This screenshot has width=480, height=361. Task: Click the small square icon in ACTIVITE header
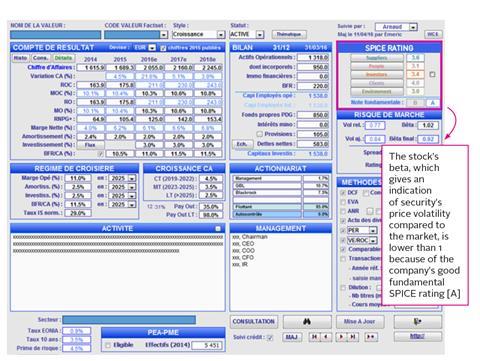(x=218, y=229)
